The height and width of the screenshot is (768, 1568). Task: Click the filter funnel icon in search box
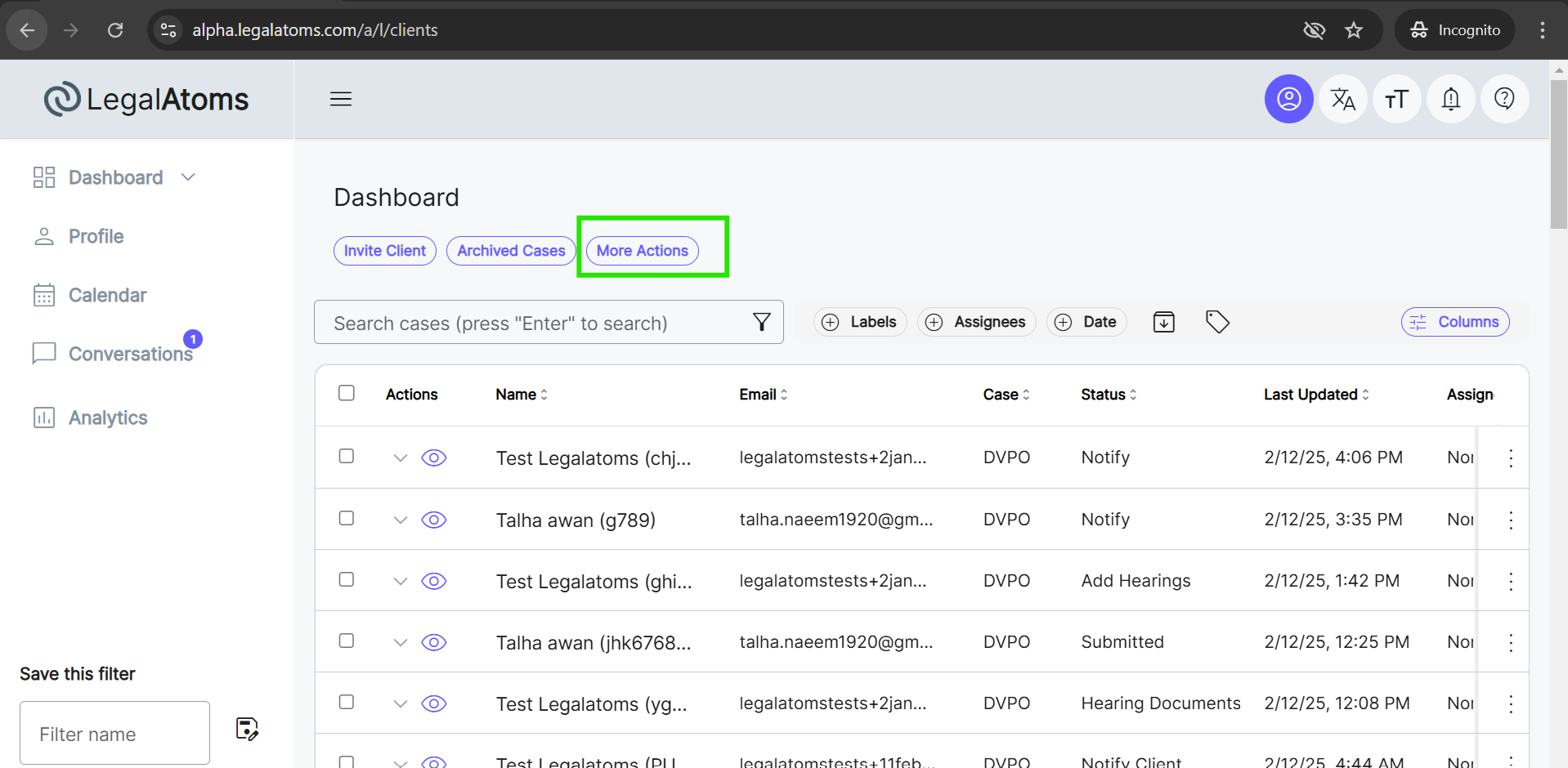[761, 322]
